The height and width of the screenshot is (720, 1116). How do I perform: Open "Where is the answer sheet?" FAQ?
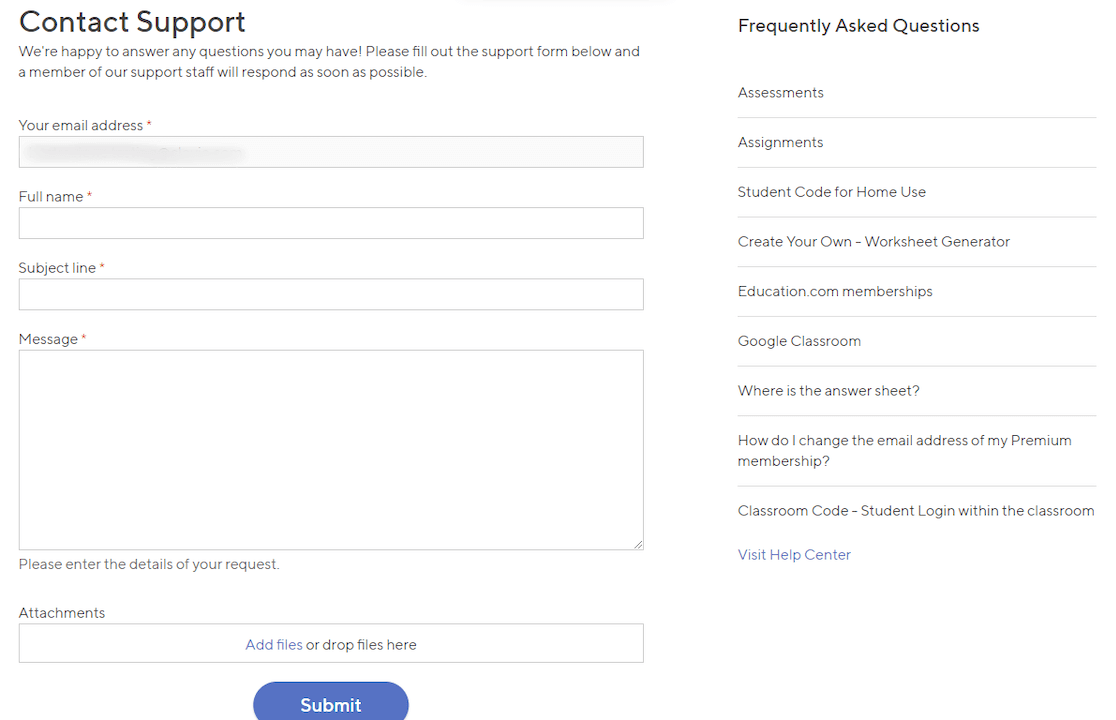click(x=828, y=390)
